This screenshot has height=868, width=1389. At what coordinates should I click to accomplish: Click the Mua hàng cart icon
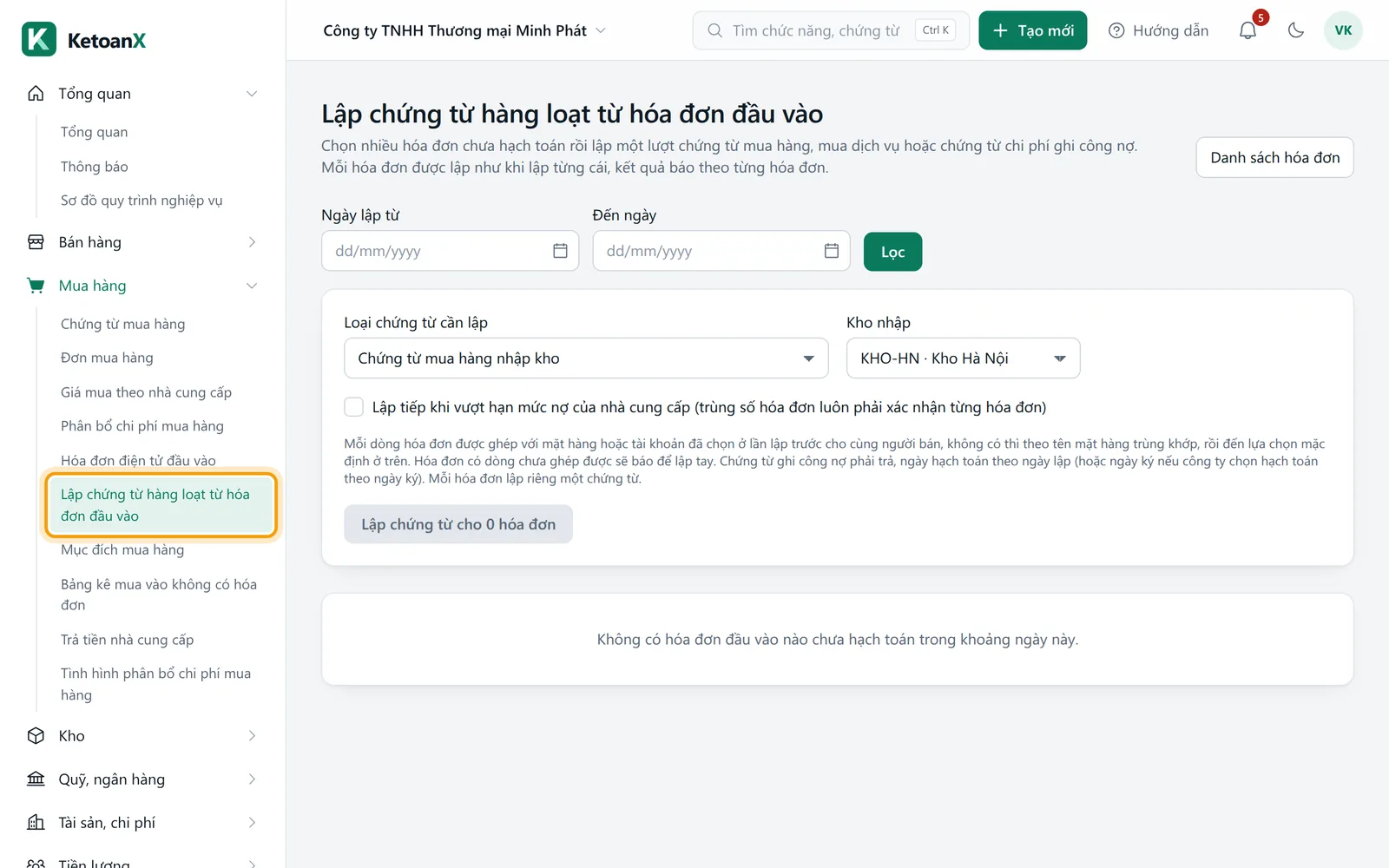point(36,286)
